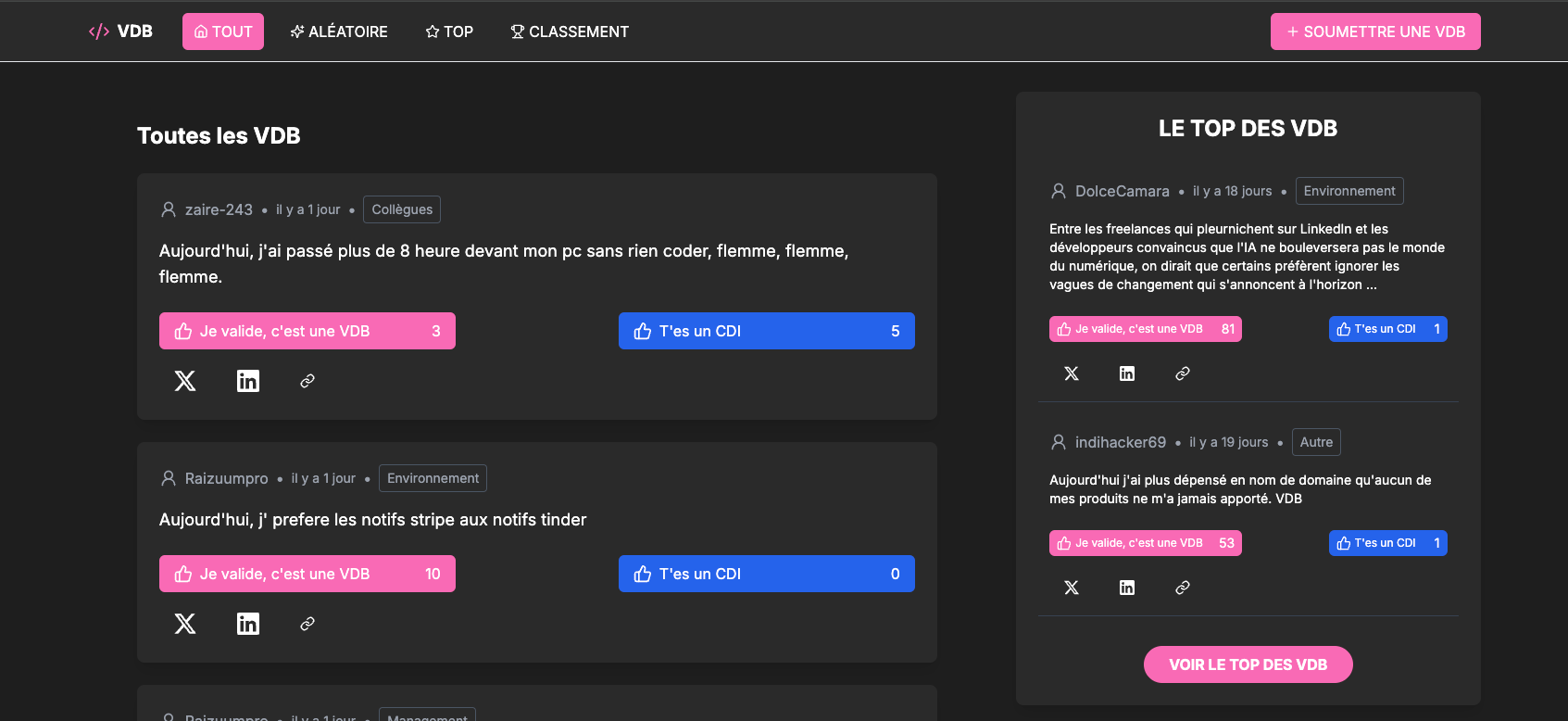Select the Environnement tag on Raizuumpro's post
The width and height of the screenshot is (1568, 721).
[433, 478]
